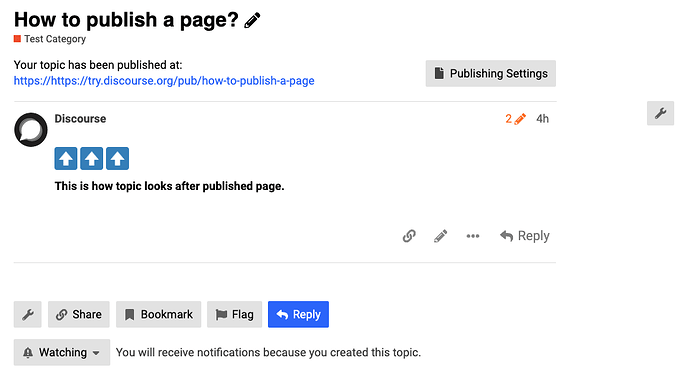Screen dimensions: 690x384
Task: Edit the topic title with pencil icon
Action: tap(252, 20)
